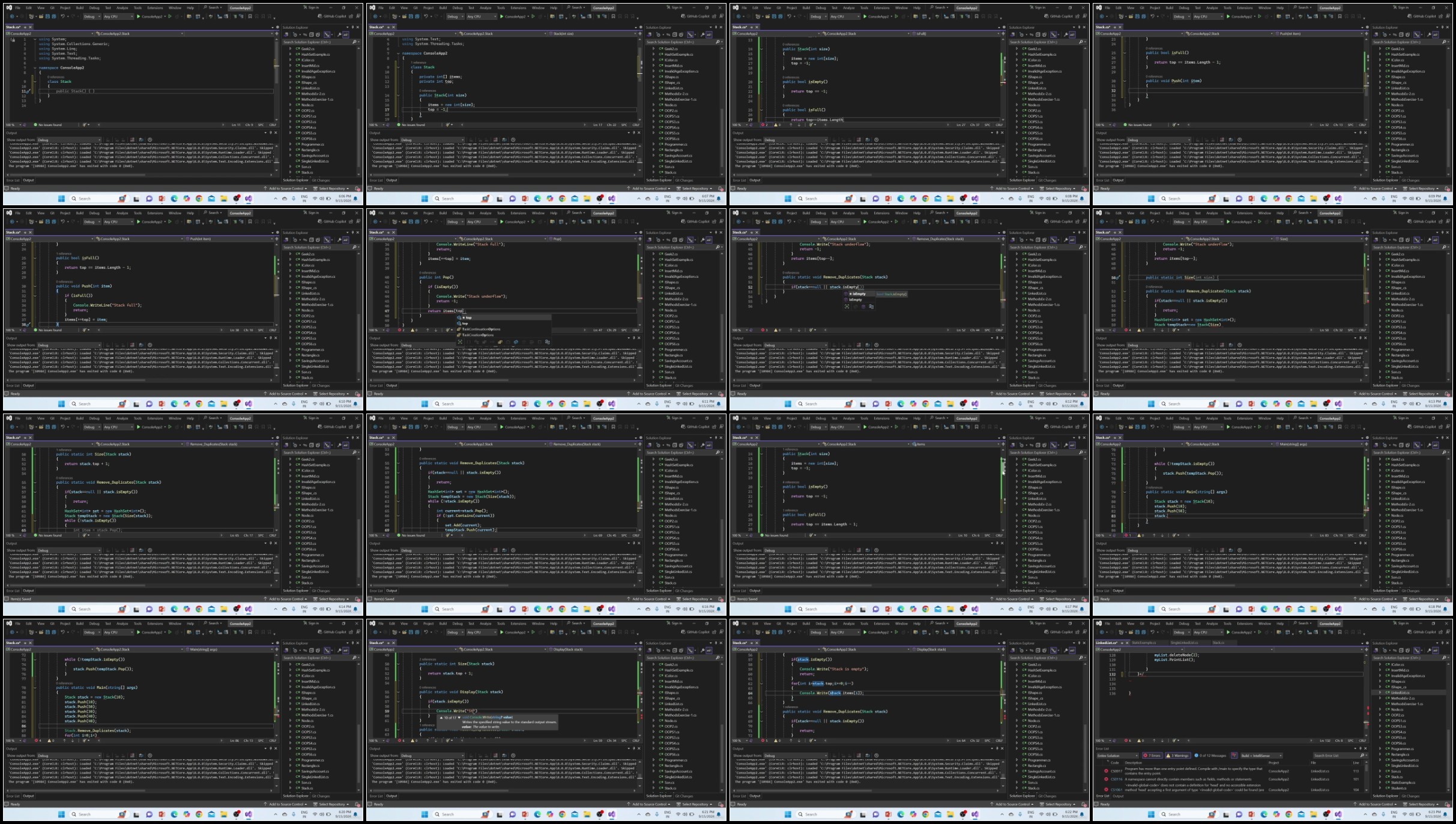
Task: Click the CS0116 error code link
Action: pos(1116,779)
